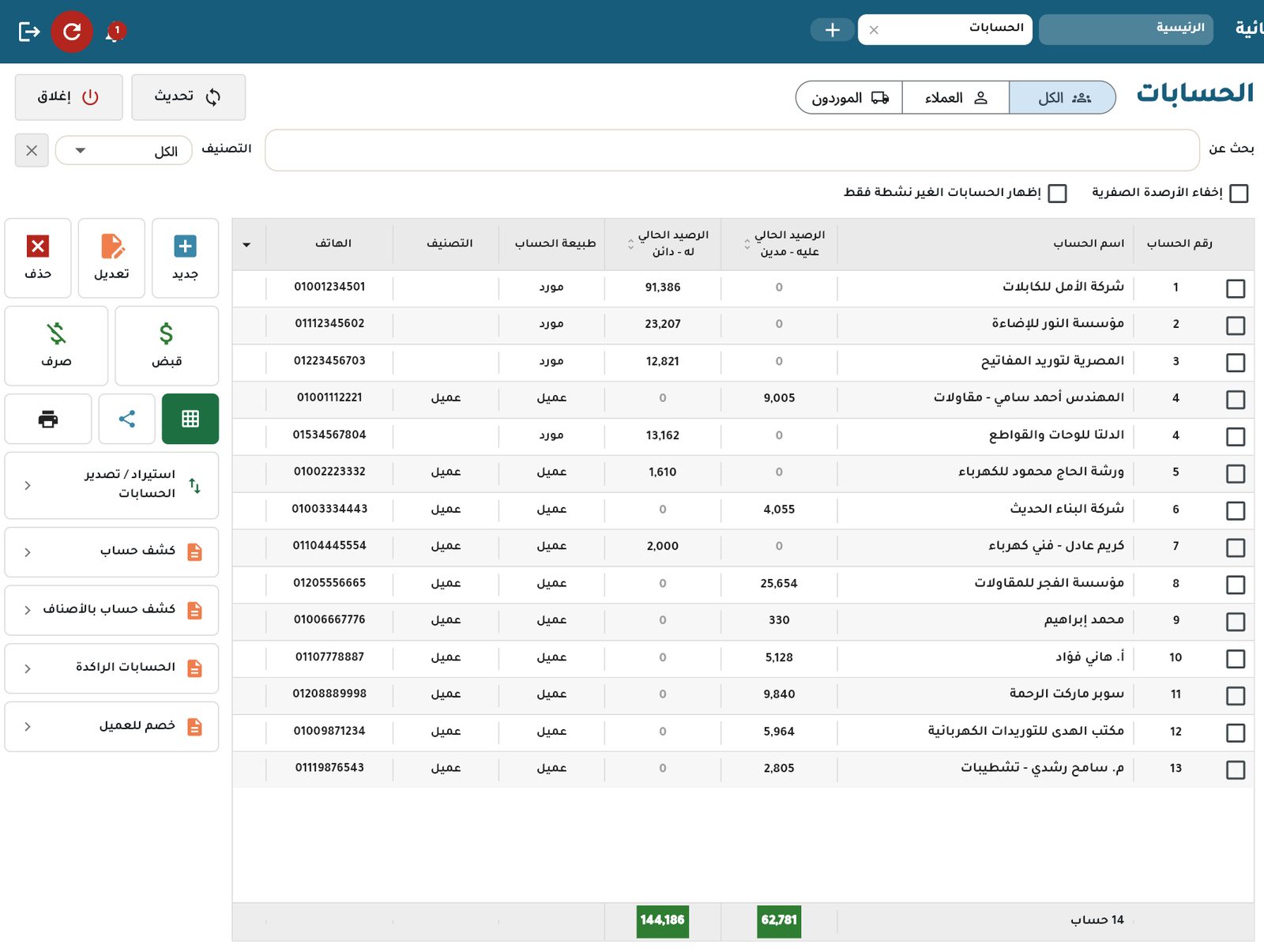The image size is (1264, 952).
Task: Add a new tab with plus button
Action: tap(832, 30)
